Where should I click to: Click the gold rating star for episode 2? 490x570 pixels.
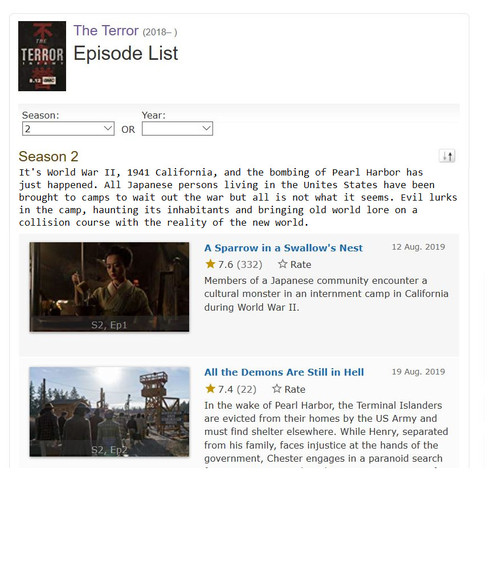210,389
